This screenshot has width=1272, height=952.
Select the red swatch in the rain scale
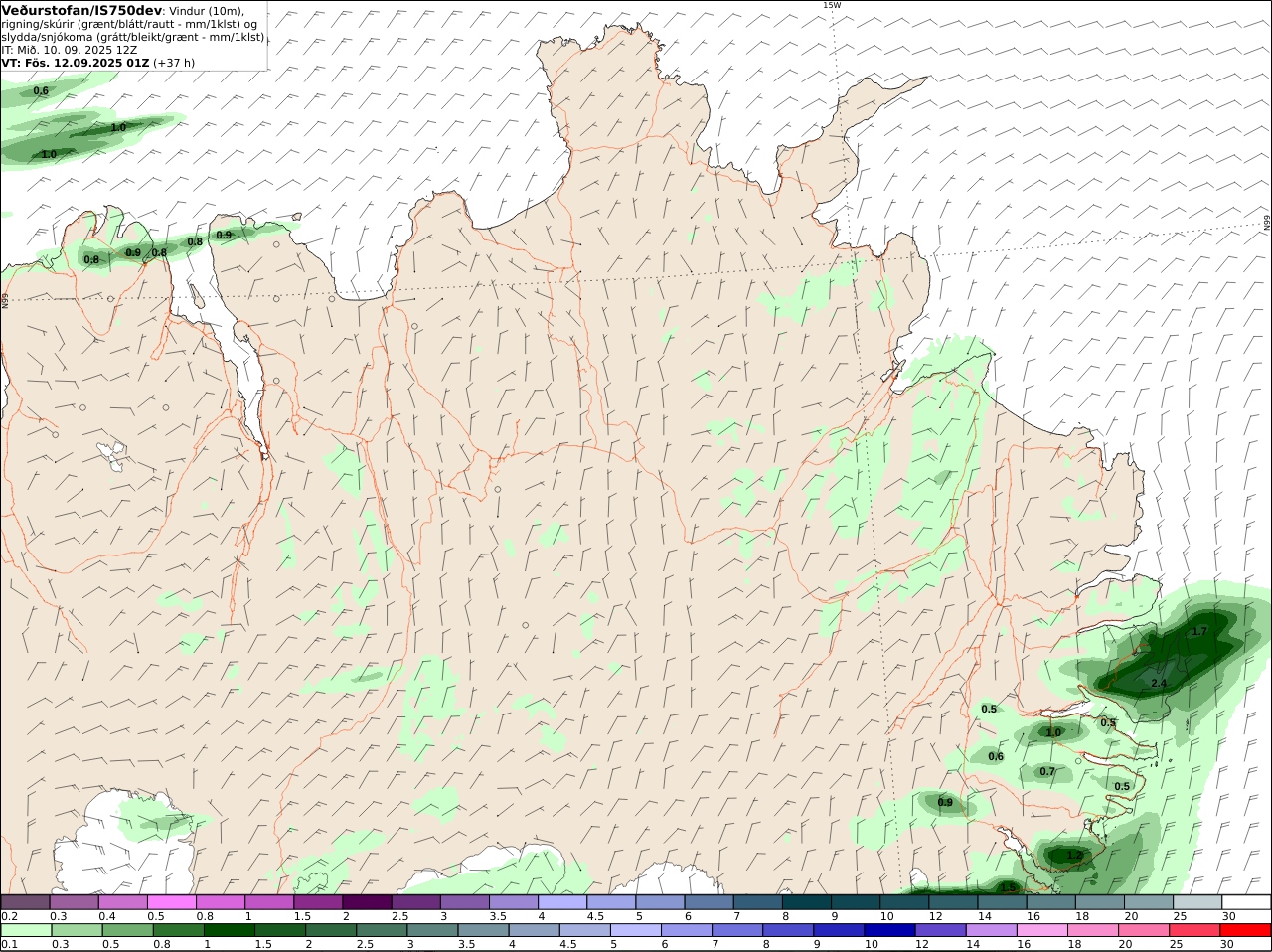pos(1246,931)
